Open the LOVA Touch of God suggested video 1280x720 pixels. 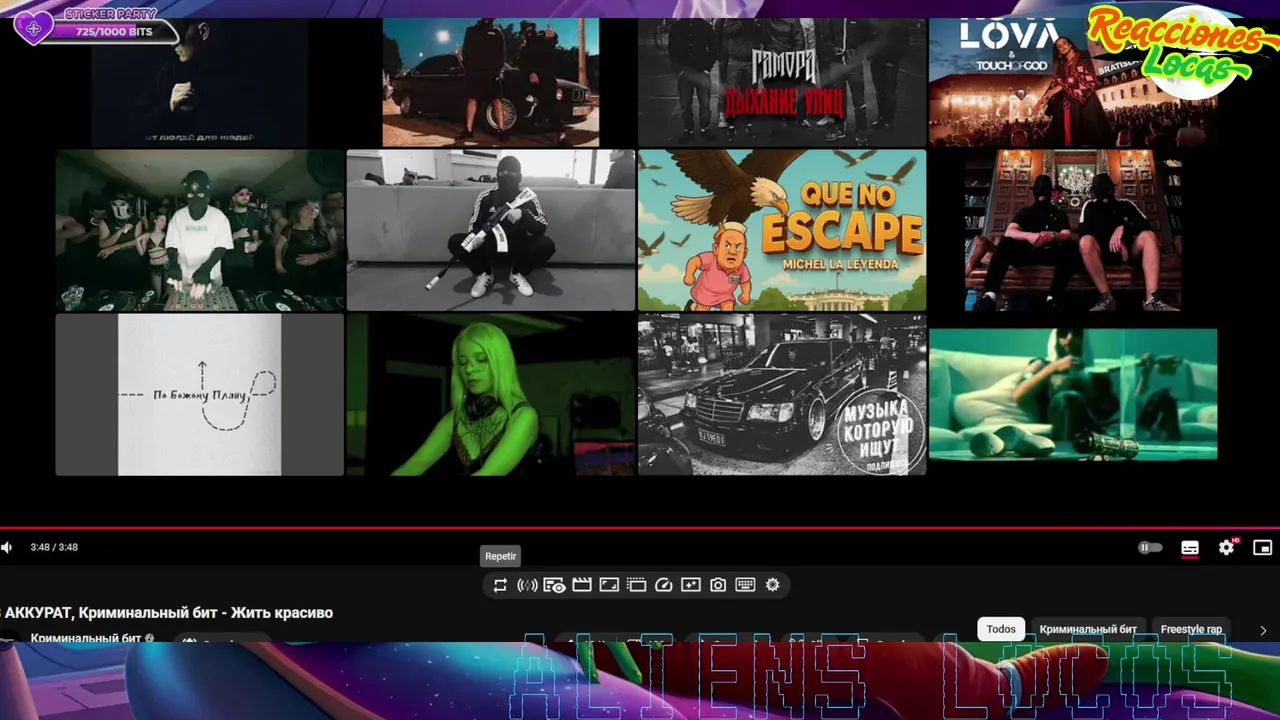click(1073, 82)
